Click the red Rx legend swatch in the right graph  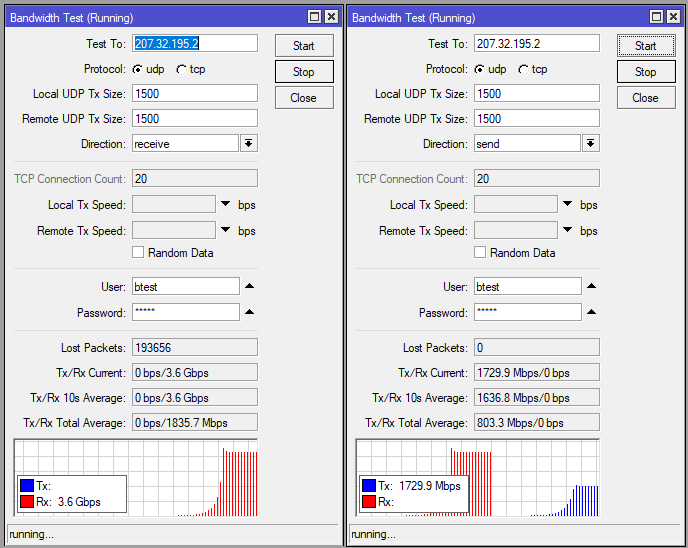pyautogui.click(x=369, y=501)
